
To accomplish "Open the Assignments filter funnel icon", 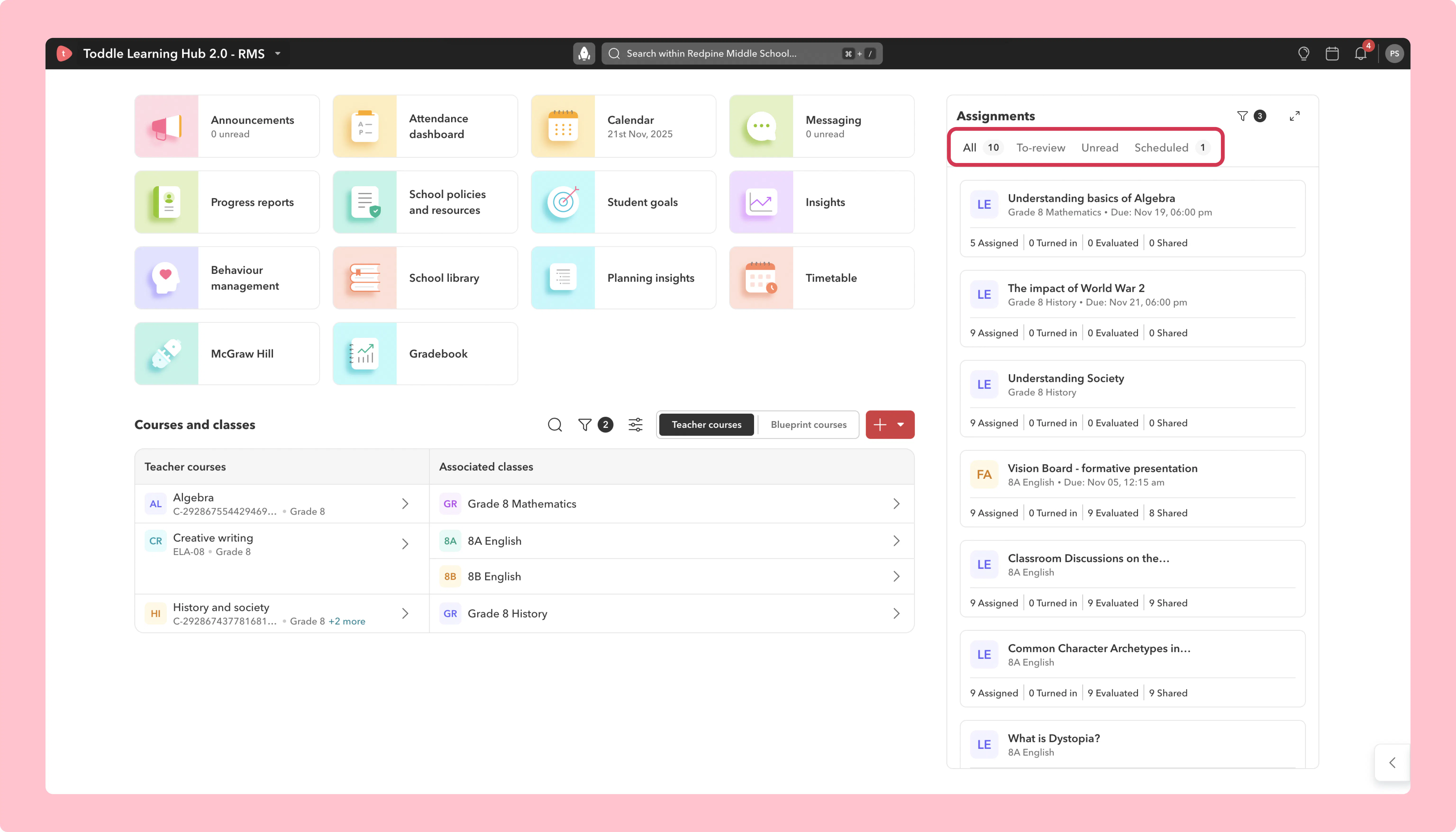I will (x=1242, y=116).
